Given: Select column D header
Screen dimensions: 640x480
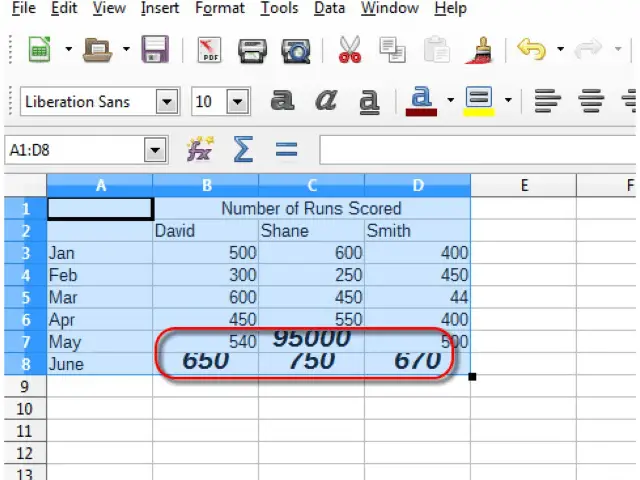Looking at the screenshot, I should point(417,185).
